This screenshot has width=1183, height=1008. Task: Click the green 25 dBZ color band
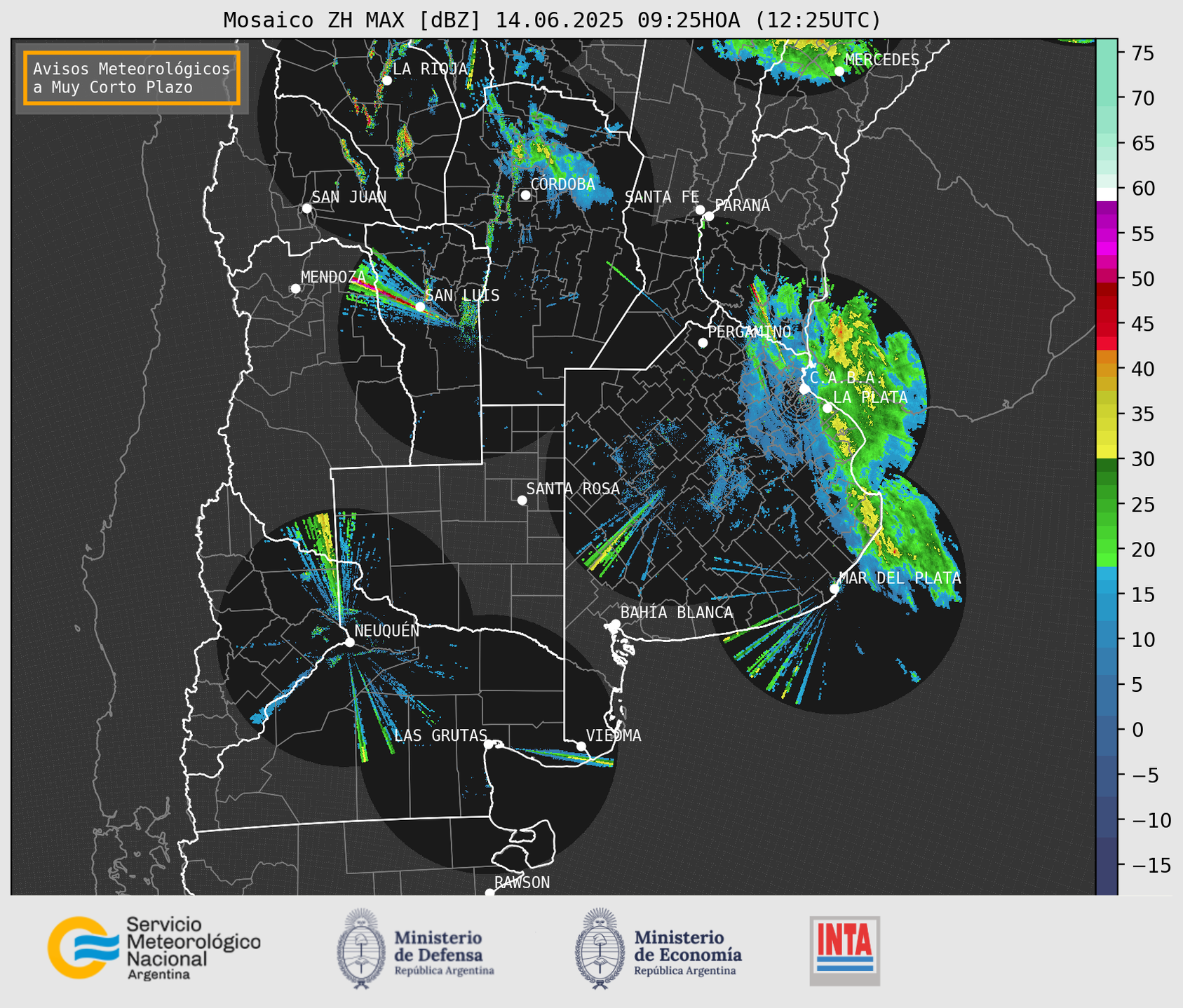(1107, 505)
